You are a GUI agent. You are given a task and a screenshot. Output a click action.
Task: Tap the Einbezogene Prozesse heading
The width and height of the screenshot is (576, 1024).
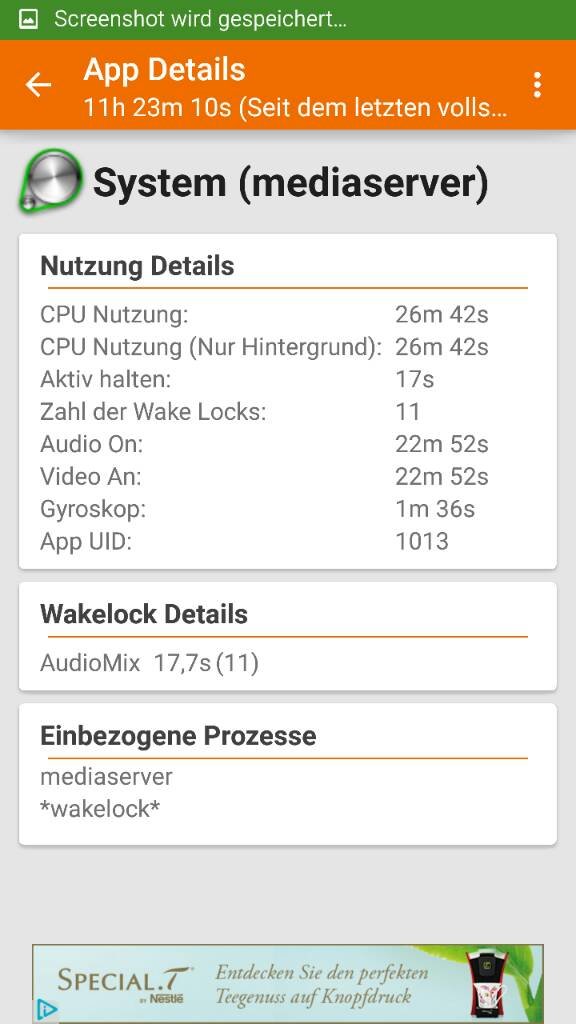pos(178,736)
